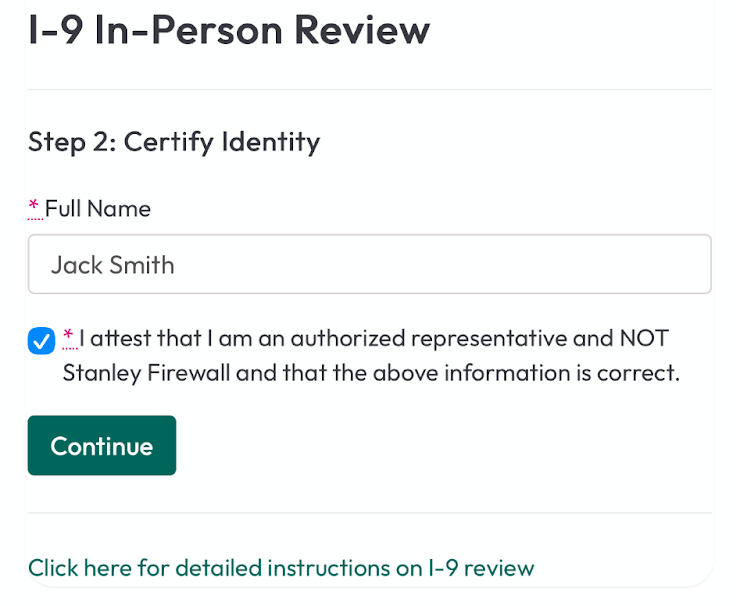The width and height of the screenshot is (740, 606).
Task: Click the red asterisk beside the attestation
Action: pyautogui.click(x=69, y=337)
